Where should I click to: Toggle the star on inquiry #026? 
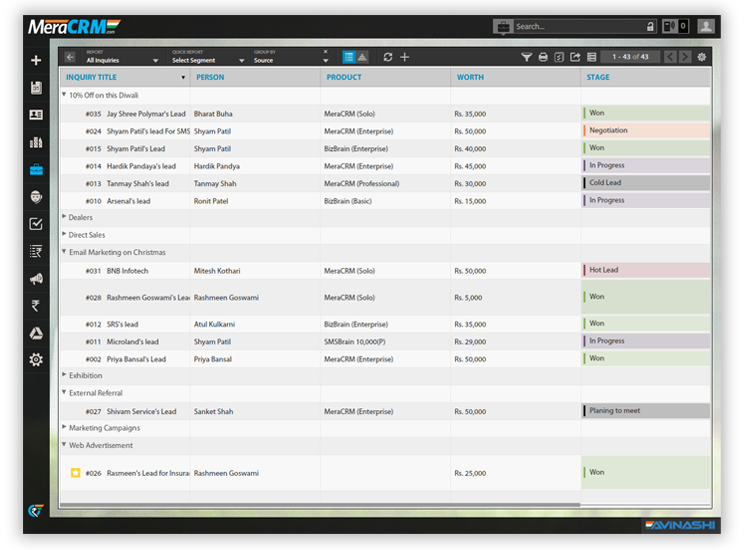(76, 473)
